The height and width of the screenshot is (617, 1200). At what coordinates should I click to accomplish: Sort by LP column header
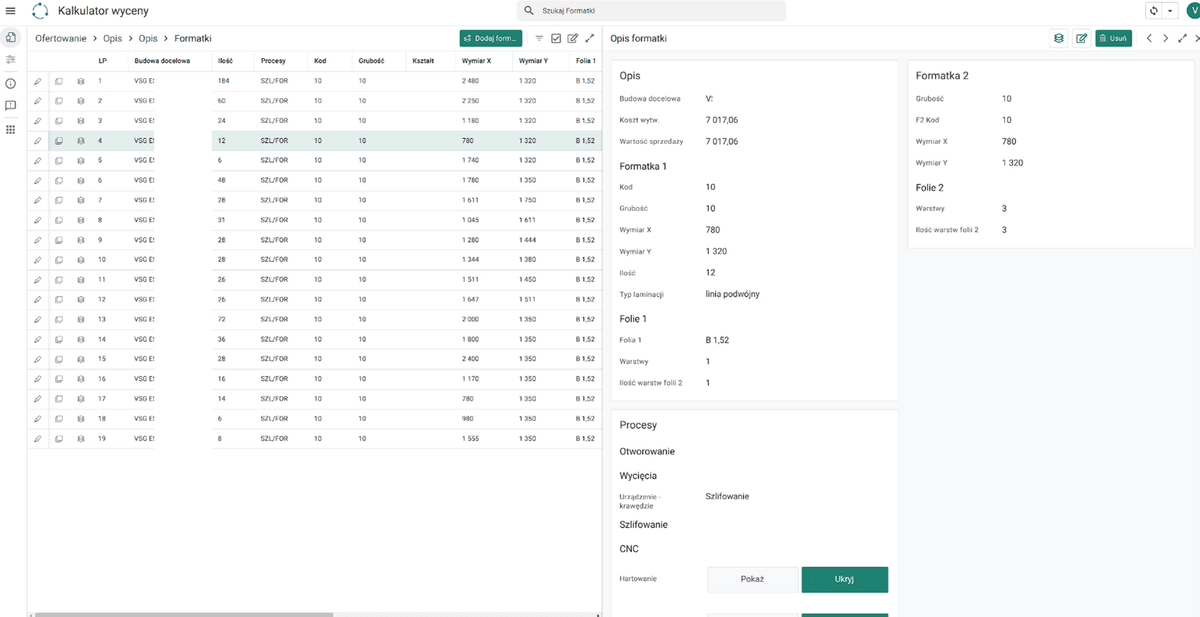pyautogui.click(x=102, y=61)
